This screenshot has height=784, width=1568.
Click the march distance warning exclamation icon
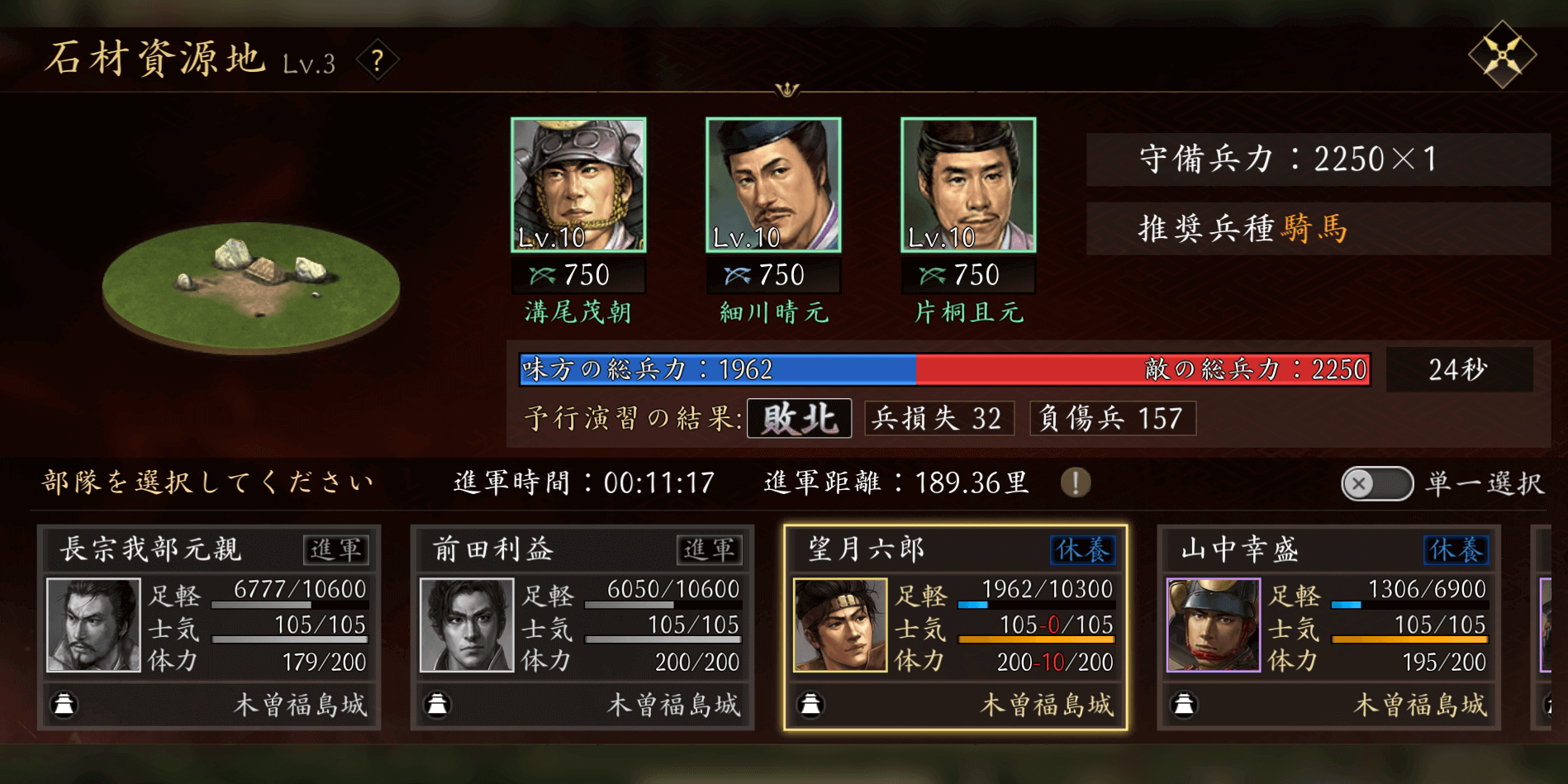point(1076,482)
